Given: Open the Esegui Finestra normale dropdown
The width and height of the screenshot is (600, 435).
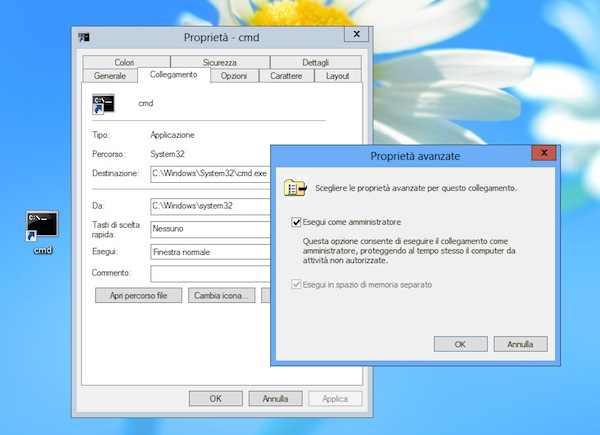Looking at the screenshot, I should 210,252.
